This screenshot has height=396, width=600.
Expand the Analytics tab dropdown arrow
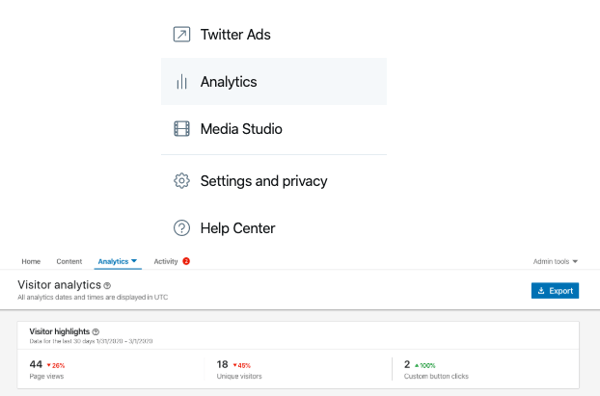click(134, 261)
